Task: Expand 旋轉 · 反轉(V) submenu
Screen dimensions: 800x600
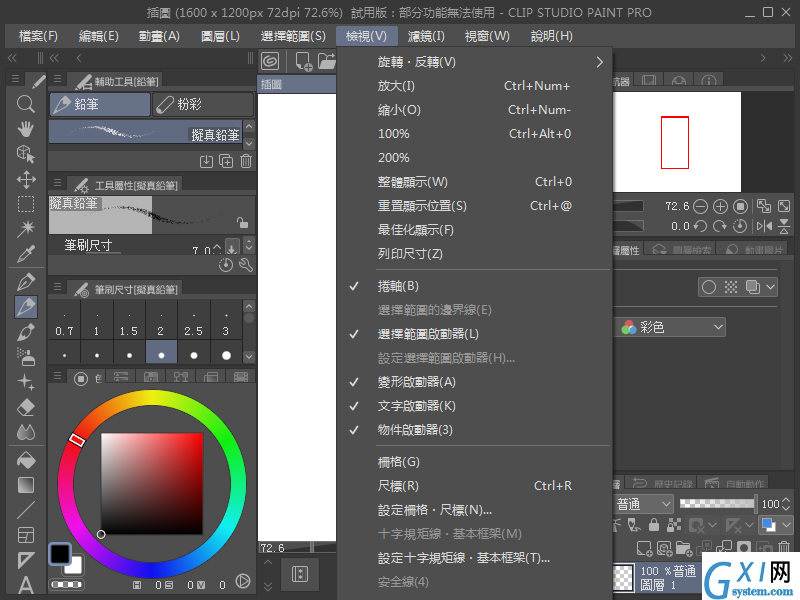Action: 474,62
